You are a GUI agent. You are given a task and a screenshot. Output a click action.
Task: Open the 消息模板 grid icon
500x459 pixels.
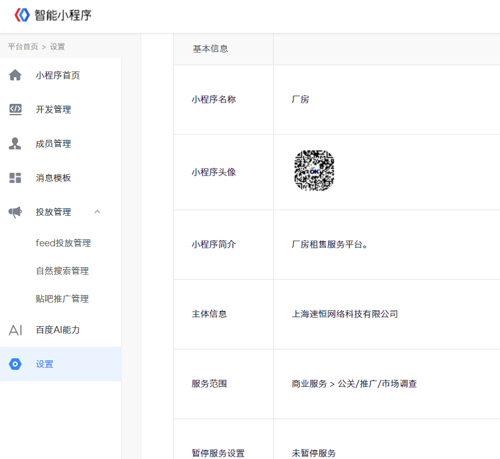point(15,178)
